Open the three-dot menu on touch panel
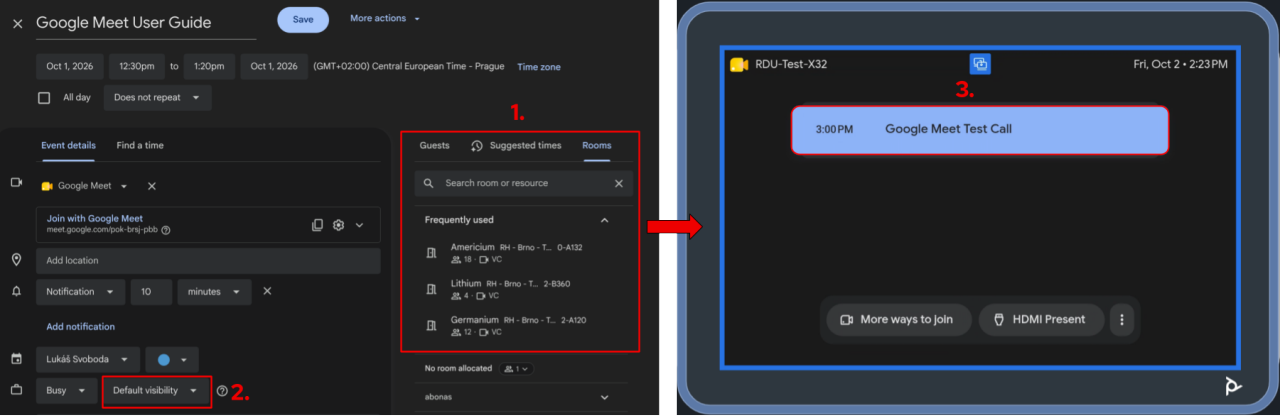Screen dimensions: 1280x418 pos(1122,320)
